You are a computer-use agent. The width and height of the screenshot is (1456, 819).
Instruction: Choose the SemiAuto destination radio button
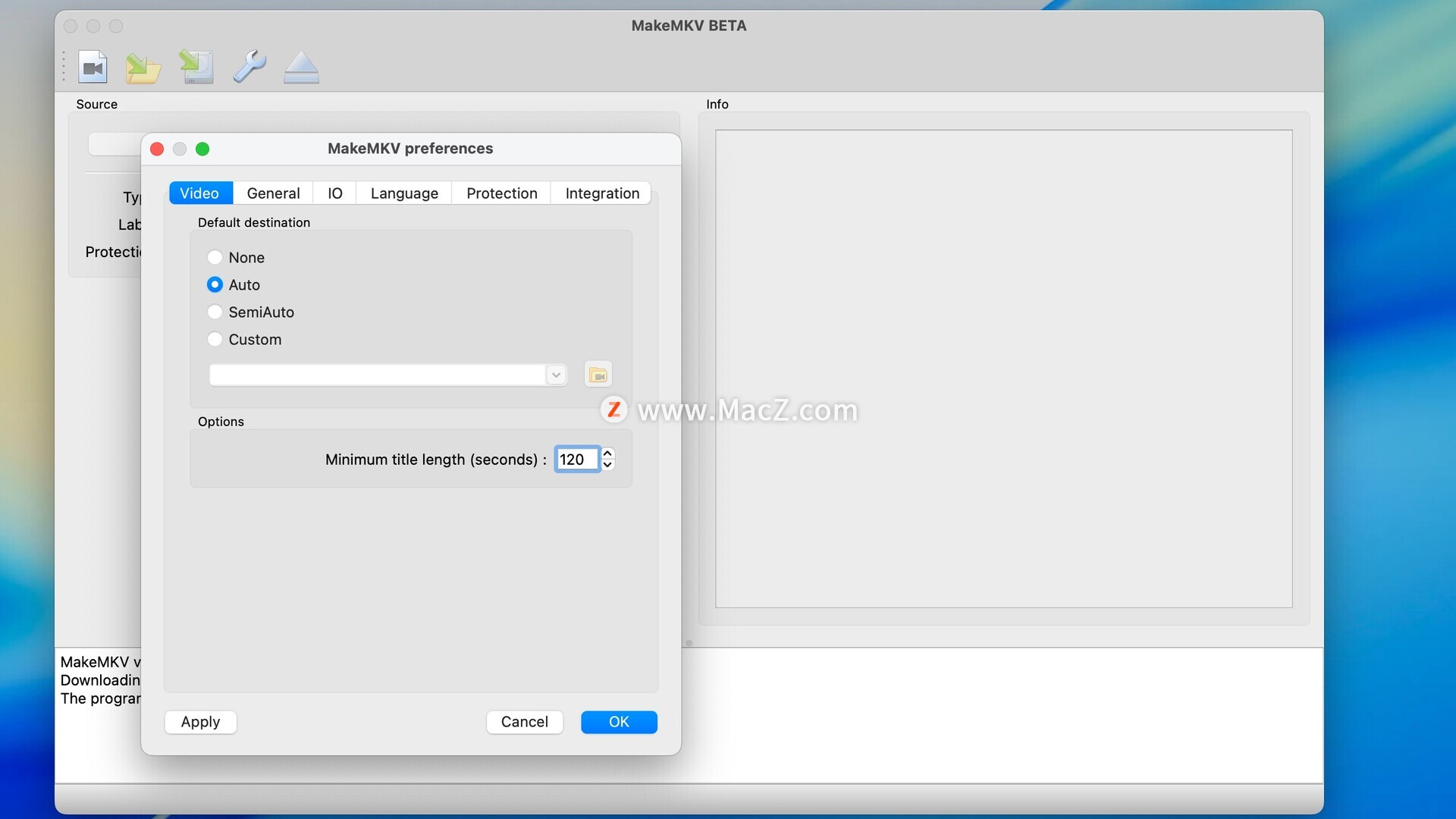click(x=215, y=312)
